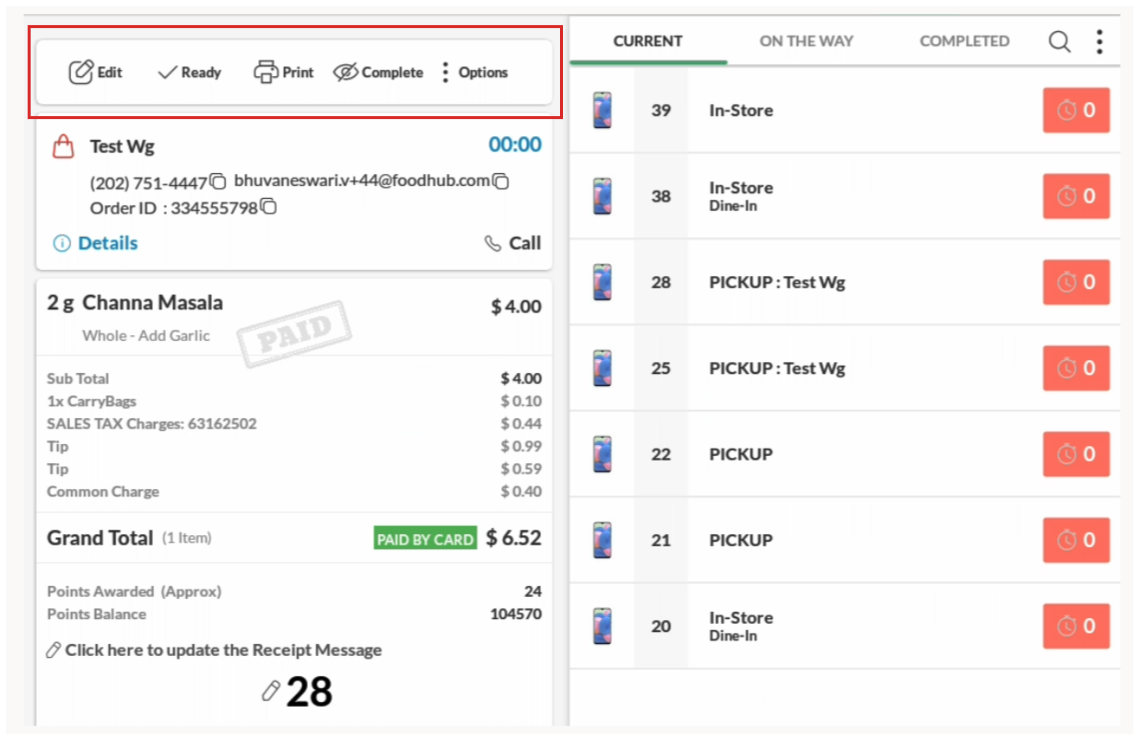Open the orders list overflow menu

pos(1099,41)
